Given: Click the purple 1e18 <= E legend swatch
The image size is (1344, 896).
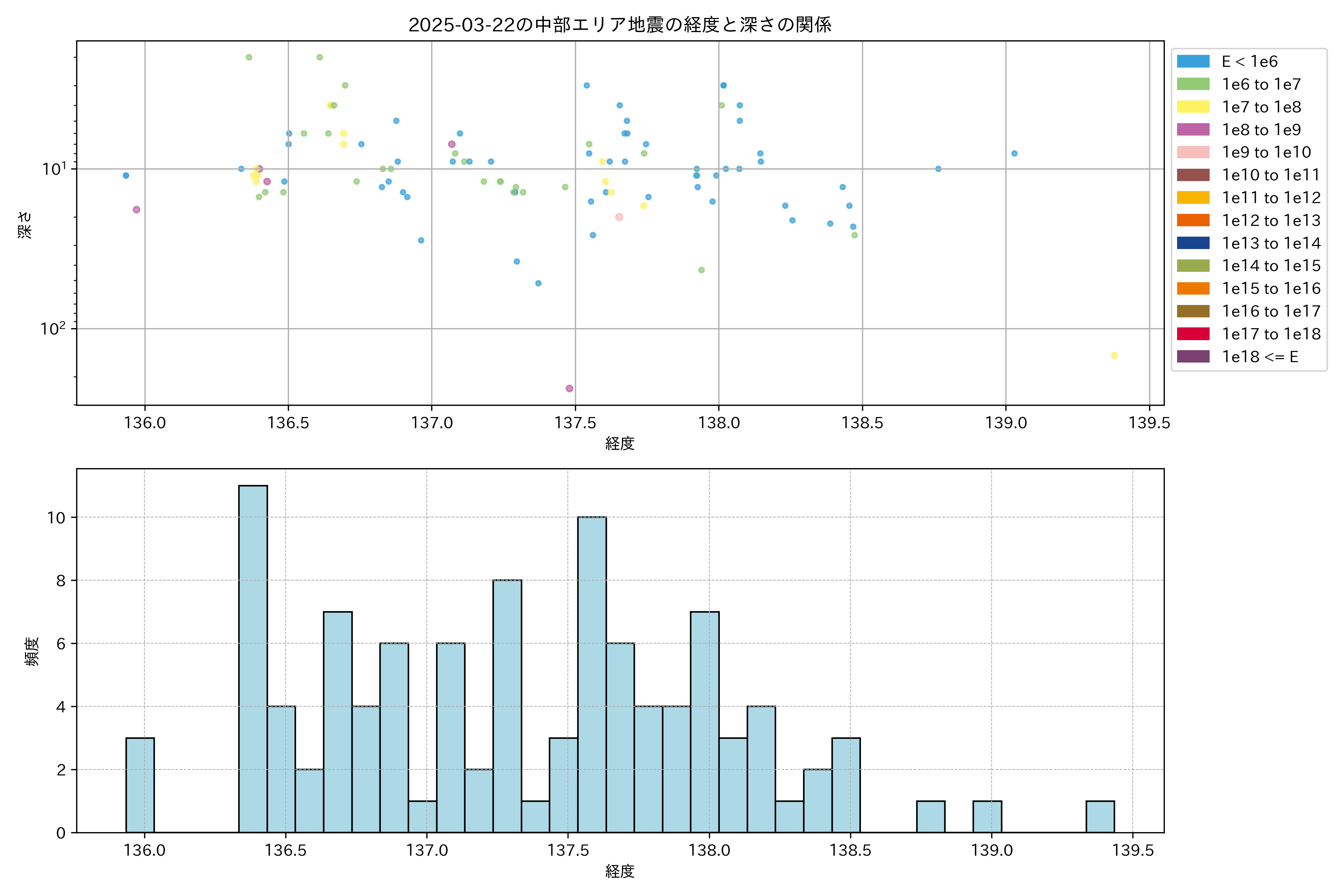Looking at the screenshot, I should (x=1192, y=357).
